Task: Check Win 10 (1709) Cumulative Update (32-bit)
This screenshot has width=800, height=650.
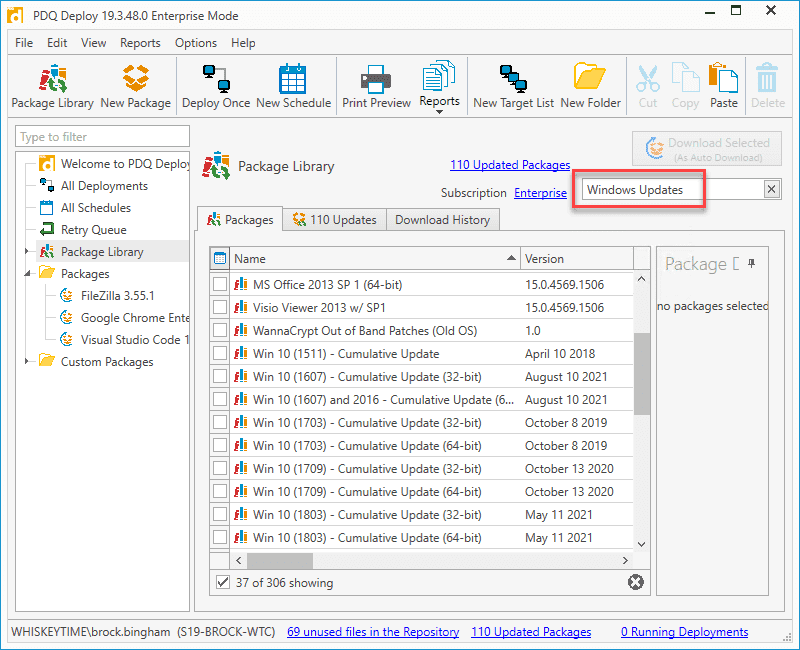Action: coord(220,468)
